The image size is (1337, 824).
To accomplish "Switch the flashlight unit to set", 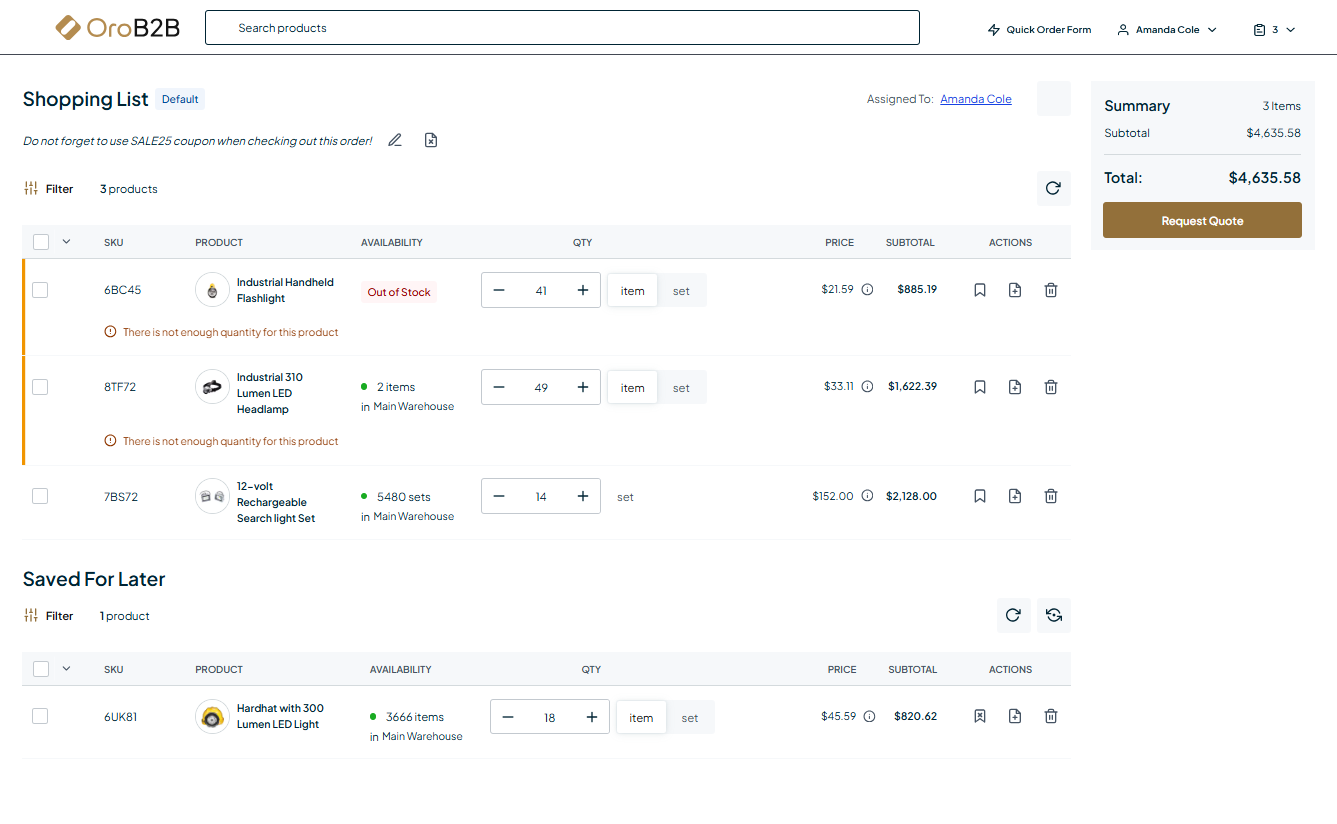I will (681, 291).
